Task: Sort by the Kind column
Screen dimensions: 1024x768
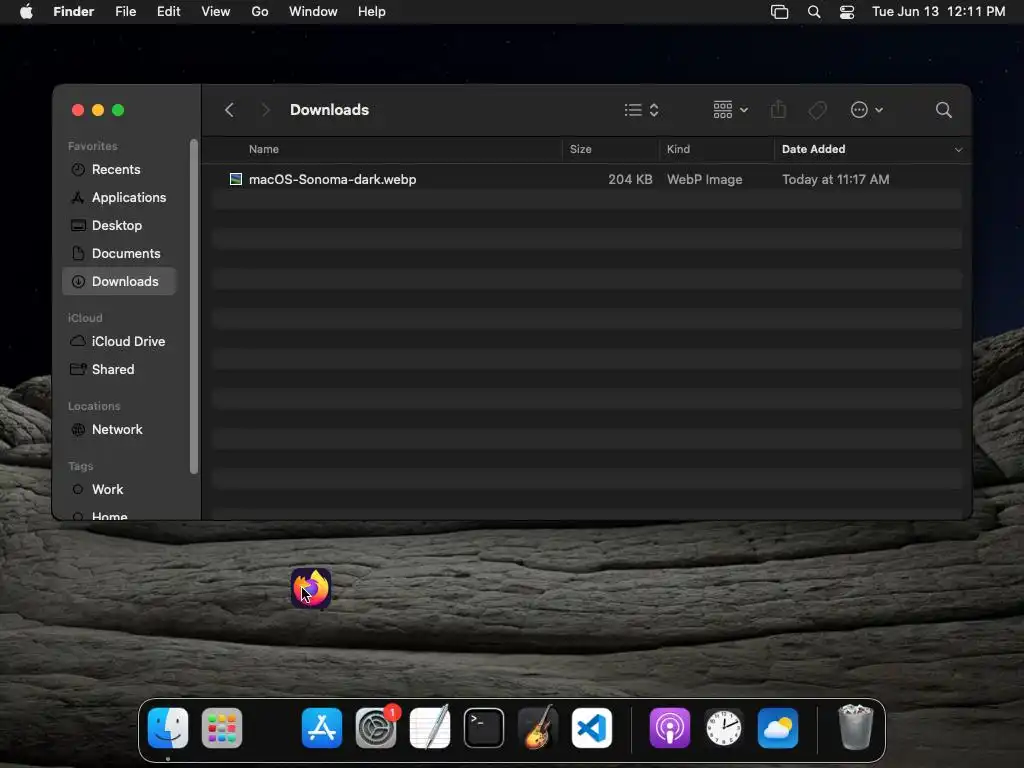Action: click(678, 149)
